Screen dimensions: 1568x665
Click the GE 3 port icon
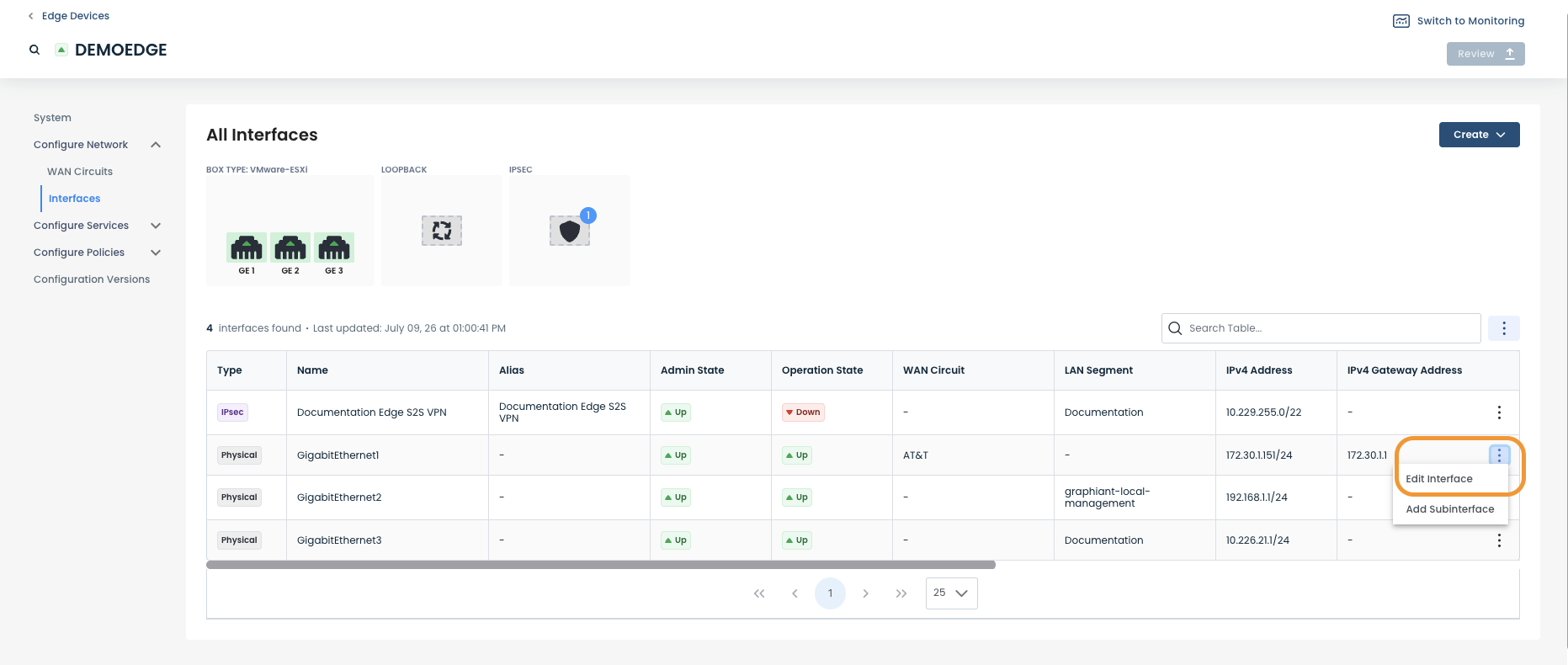coord(334,247)
